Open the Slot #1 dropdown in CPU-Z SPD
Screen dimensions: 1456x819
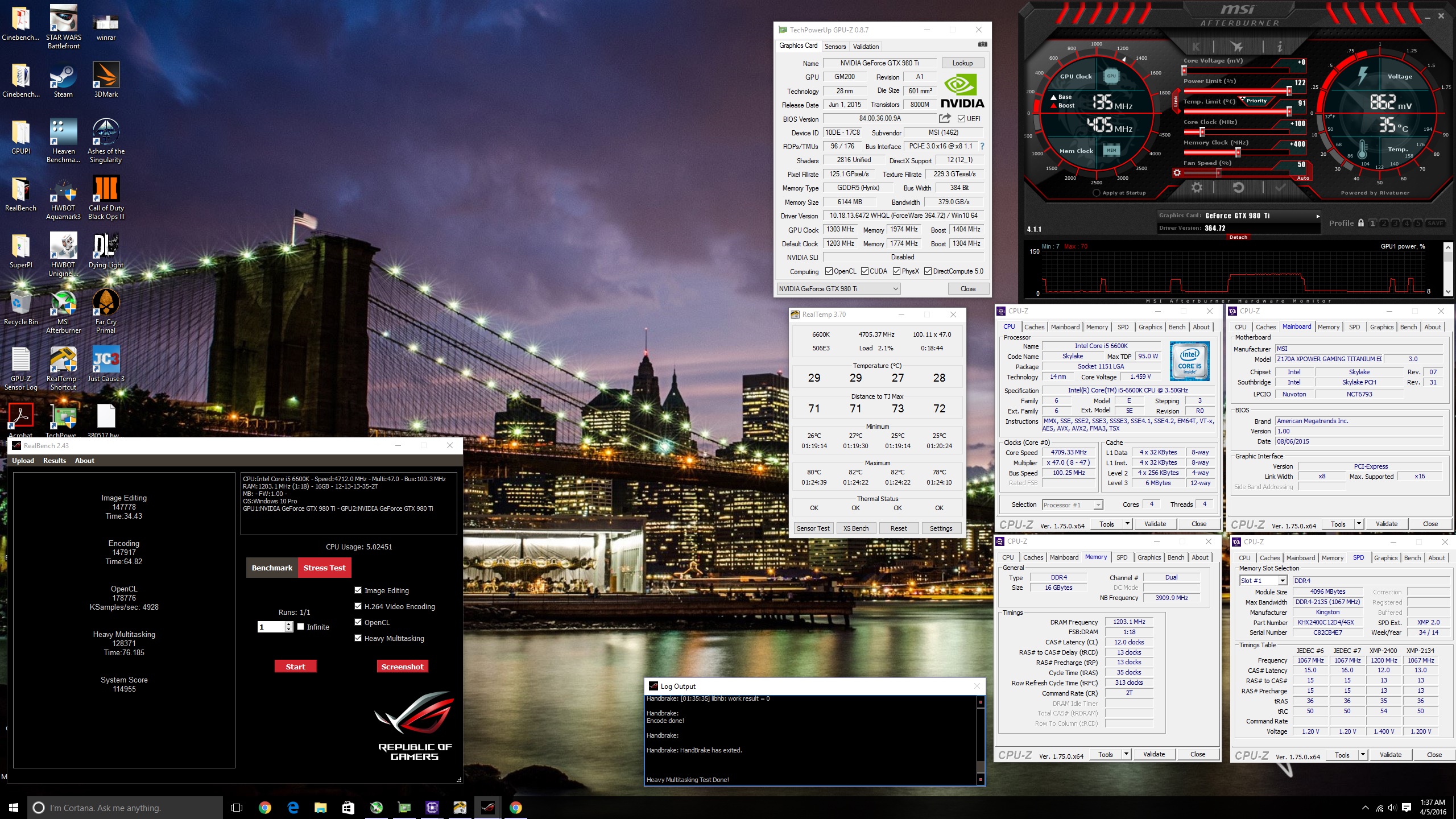coord(1283,581)
